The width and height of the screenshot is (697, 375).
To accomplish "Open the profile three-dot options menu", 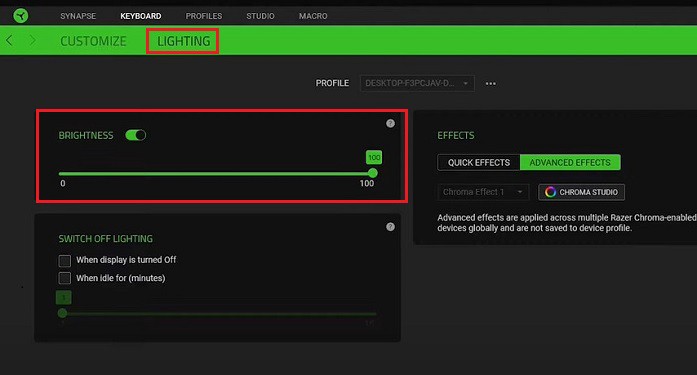I will click(490, 84).
